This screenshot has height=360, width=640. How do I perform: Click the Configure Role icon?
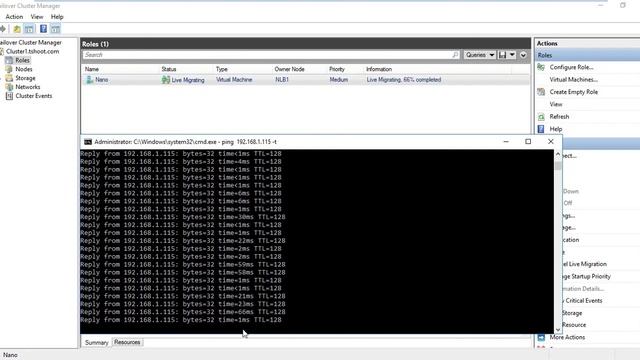click(541, 67)
